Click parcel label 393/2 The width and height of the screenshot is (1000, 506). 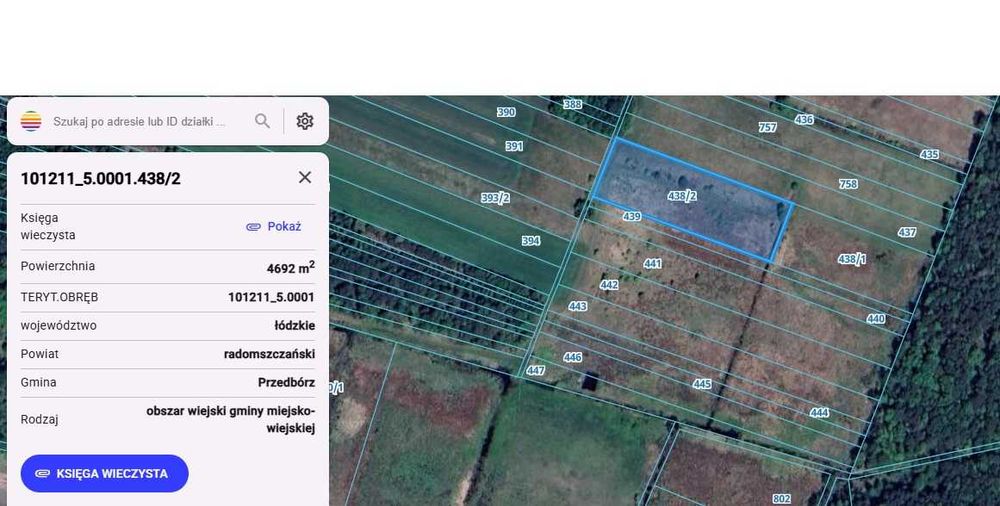495,198
